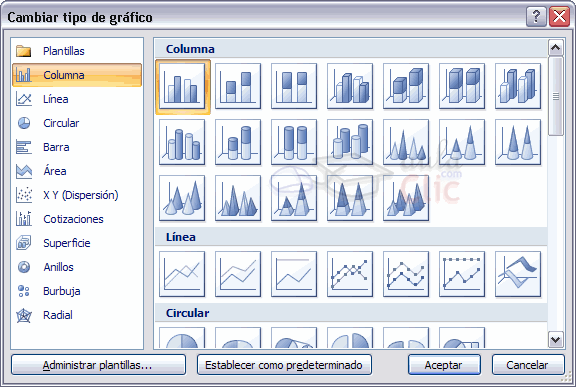The height and width of the screenshot is (387, 576).
Task: Click the chart gallery scrollbar thumb
Action: click(555, 96)
